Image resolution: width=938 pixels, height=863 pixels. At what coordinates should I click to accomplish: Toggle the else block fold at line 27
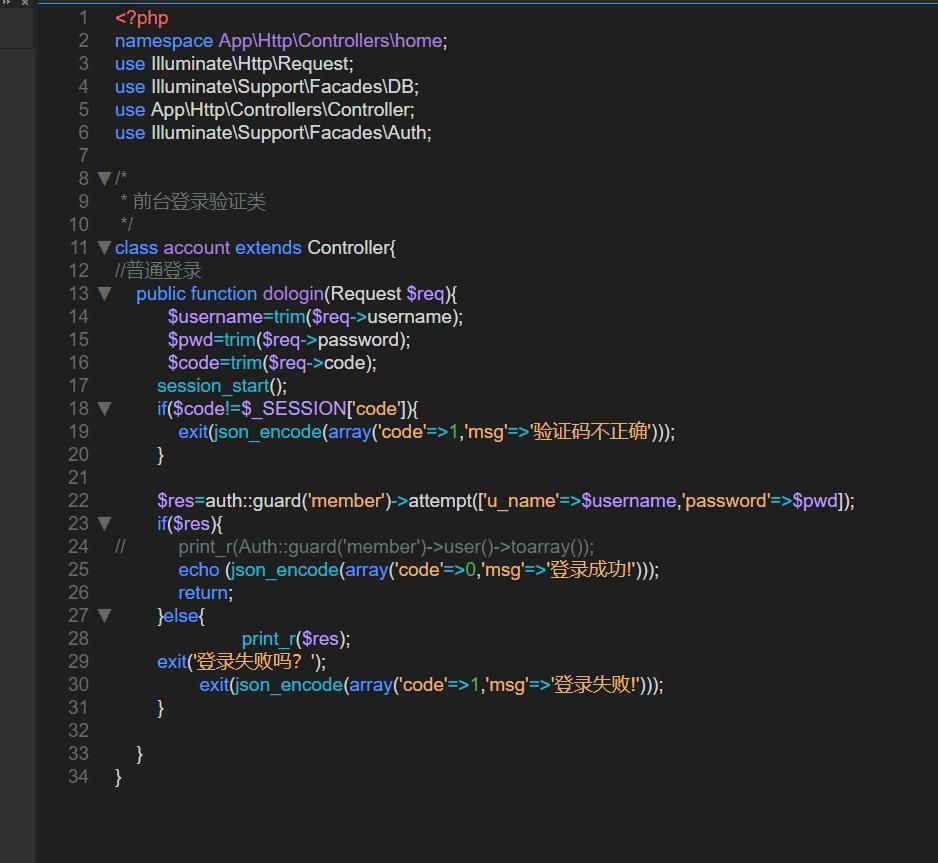coord(106,615)
